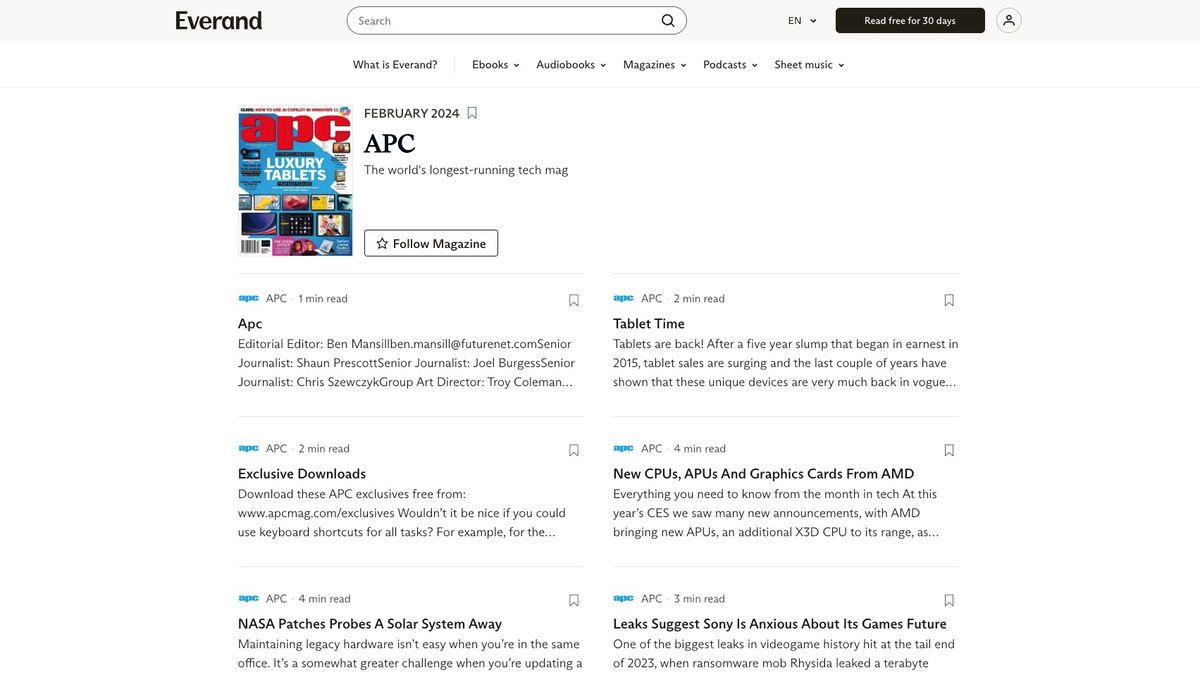This screenshot has height=675, width=1200.
Task: Click the APC logo beside Exclusive Downloads
Action: coord(246,447)
